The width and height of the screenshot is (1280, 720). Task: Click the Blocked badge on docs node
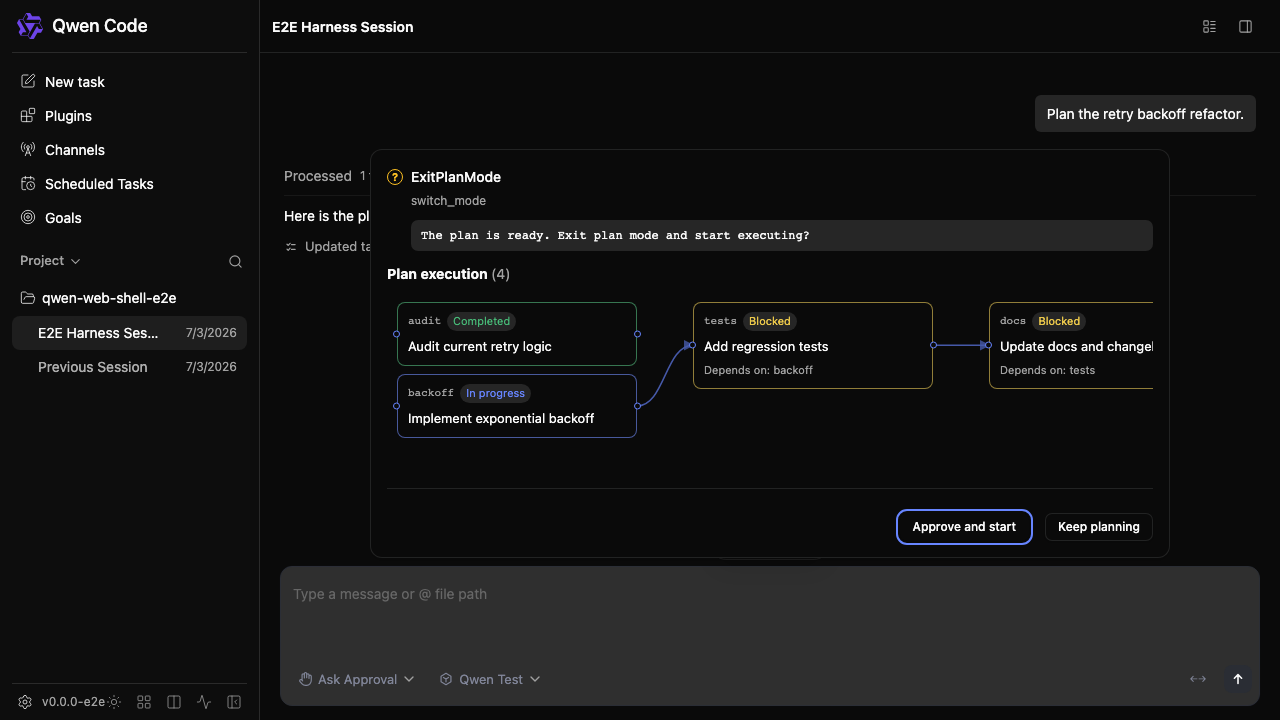[x=1059, y=321]
